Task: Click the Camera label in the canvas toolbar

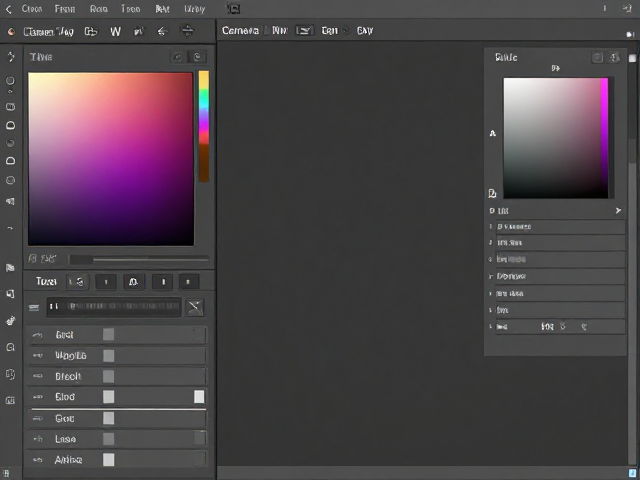Action: [240, 31]
